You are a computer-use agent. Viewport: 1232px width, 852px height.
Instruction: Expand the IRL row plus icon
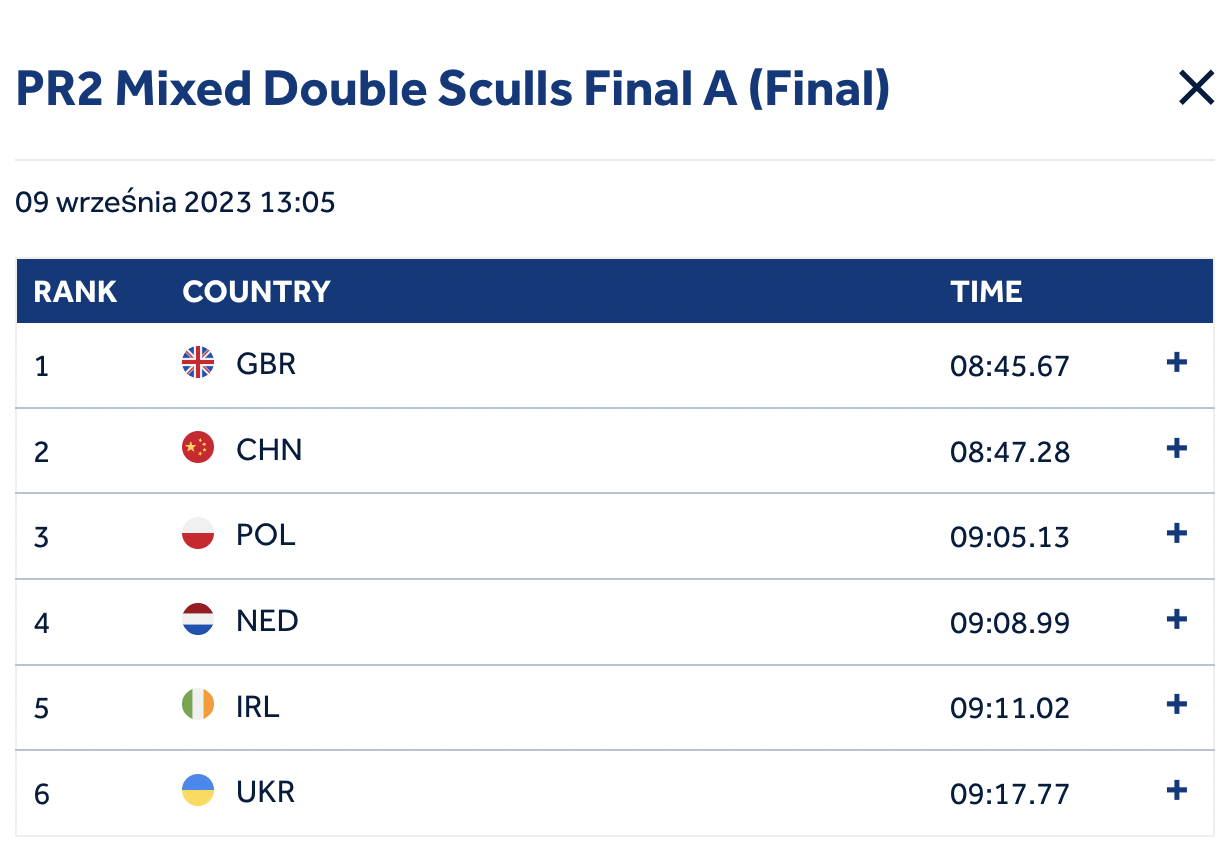1177,705
